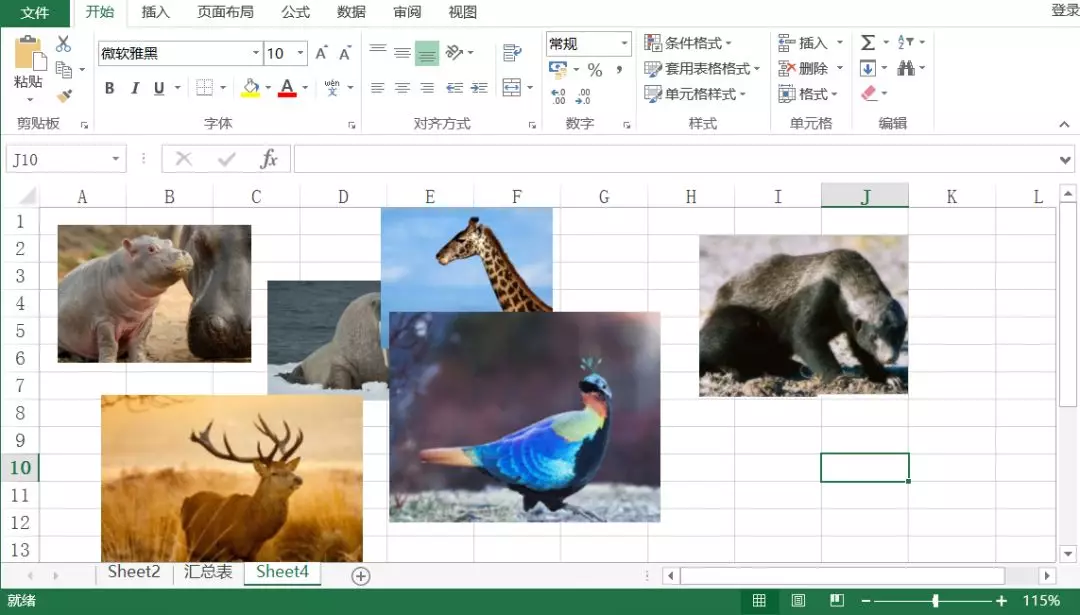Toggle Bold formatting

click(x=109, y=88)
